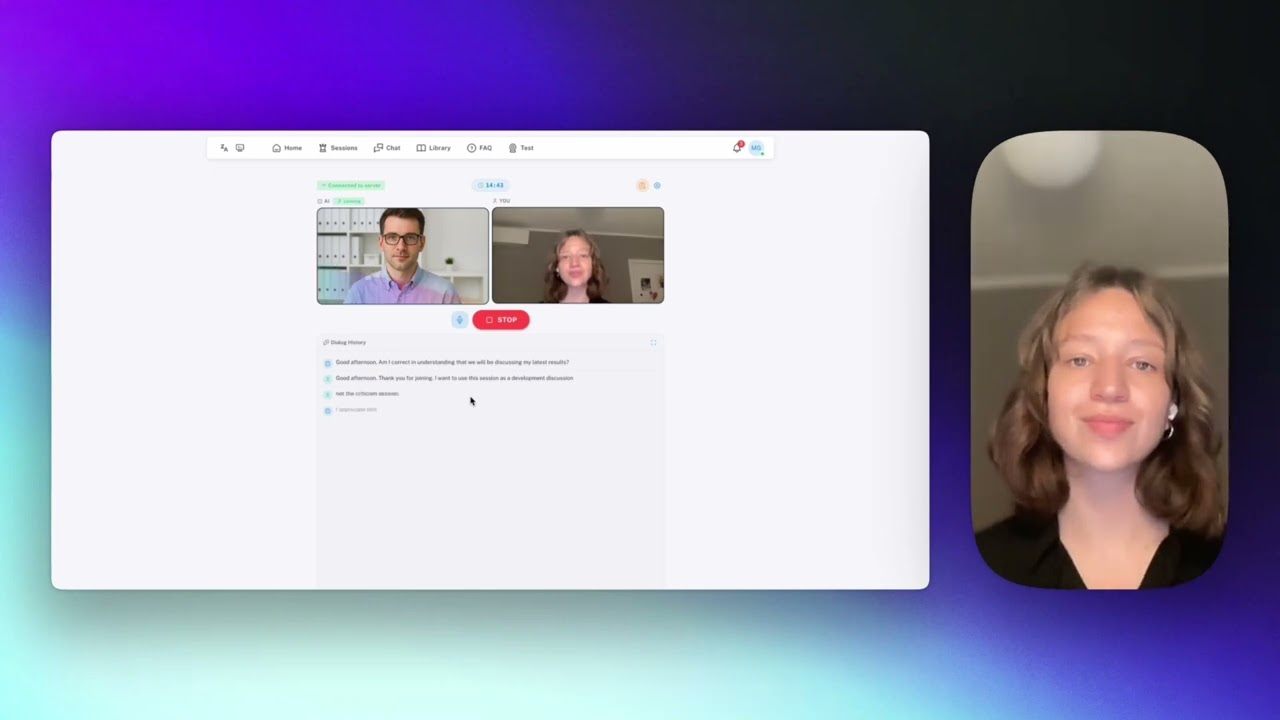Viewport: 1280px width, 720px height.
Task: Click message 'Thank you for joining' line
Action: point(454,378)
